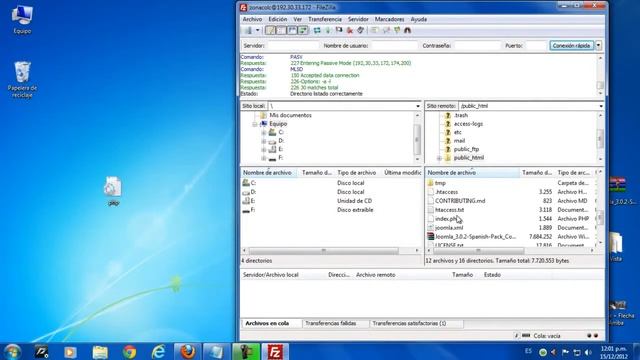Viewport: 640px width, 360px height.
Task: Toggle the transfer queue display
Action: [x=303, y=31]
